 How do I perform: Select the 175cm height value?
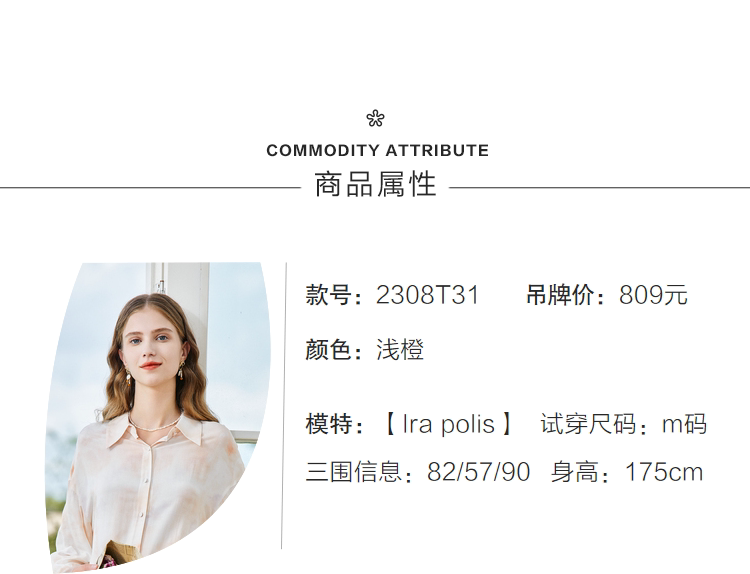[x=664, y=472]
